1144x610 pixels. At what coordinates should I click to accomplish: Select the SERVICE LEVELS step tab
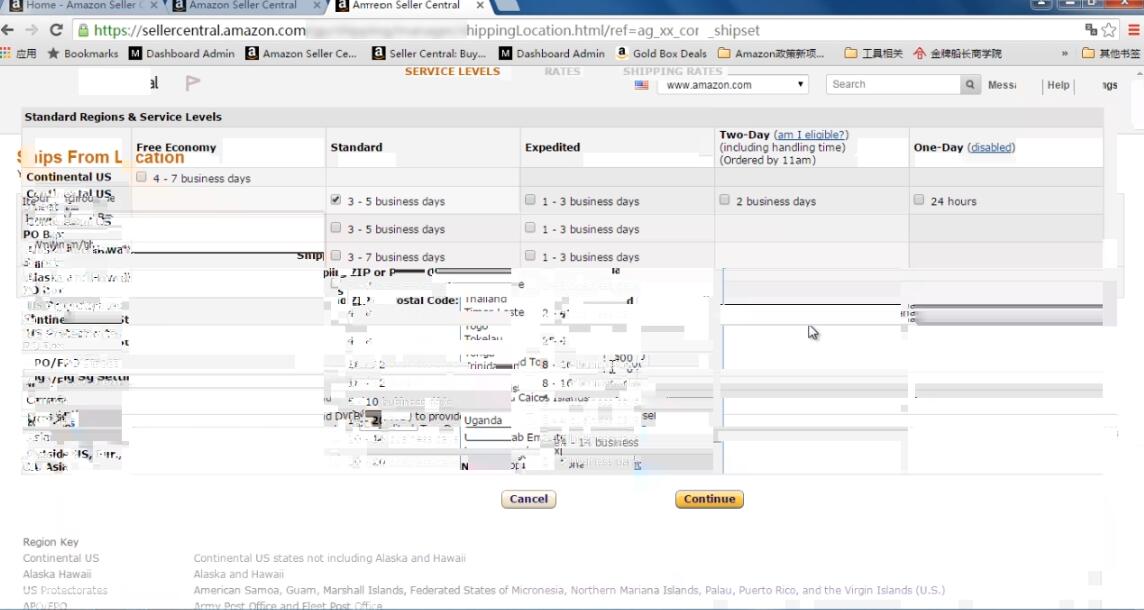(x=452, y=72)
